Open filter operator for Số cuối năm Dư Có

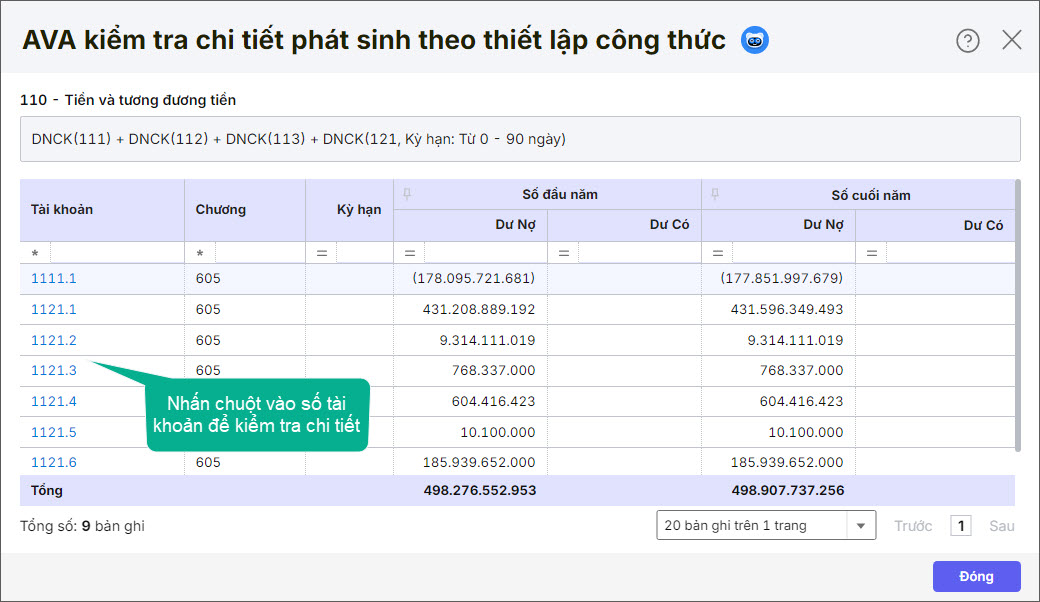click(x=872, y=254)
